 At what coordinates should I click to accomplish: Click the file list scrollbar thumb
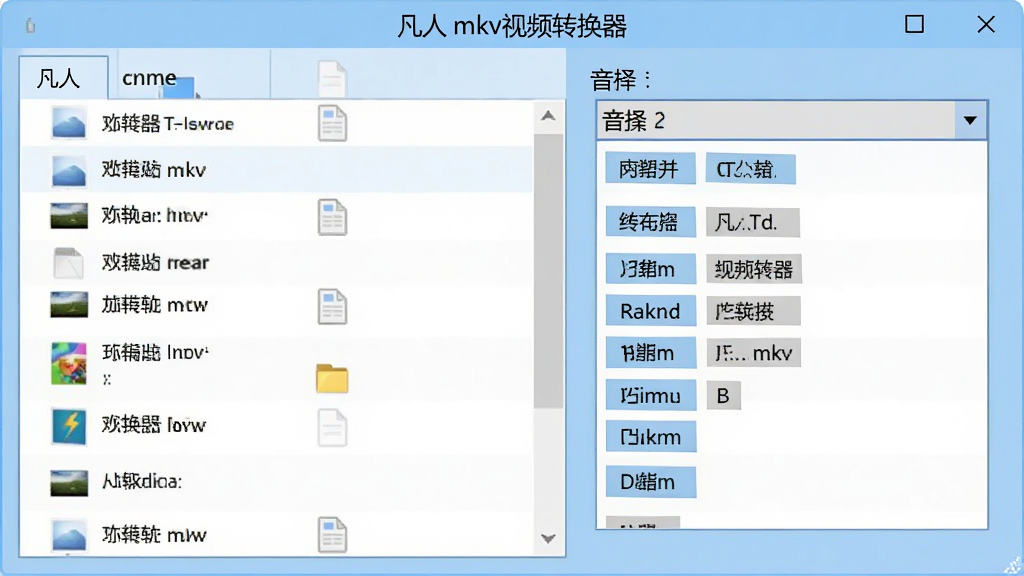pyautogui.click(x=549, y=271)
